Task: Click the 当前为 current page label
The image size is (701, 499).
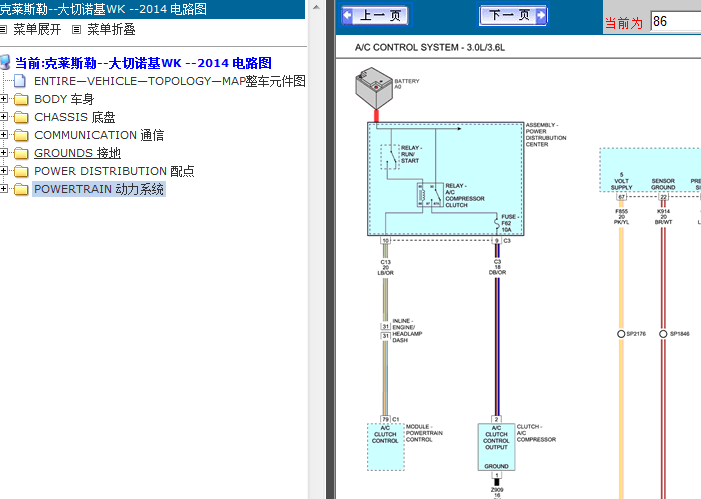Action: 624,23
